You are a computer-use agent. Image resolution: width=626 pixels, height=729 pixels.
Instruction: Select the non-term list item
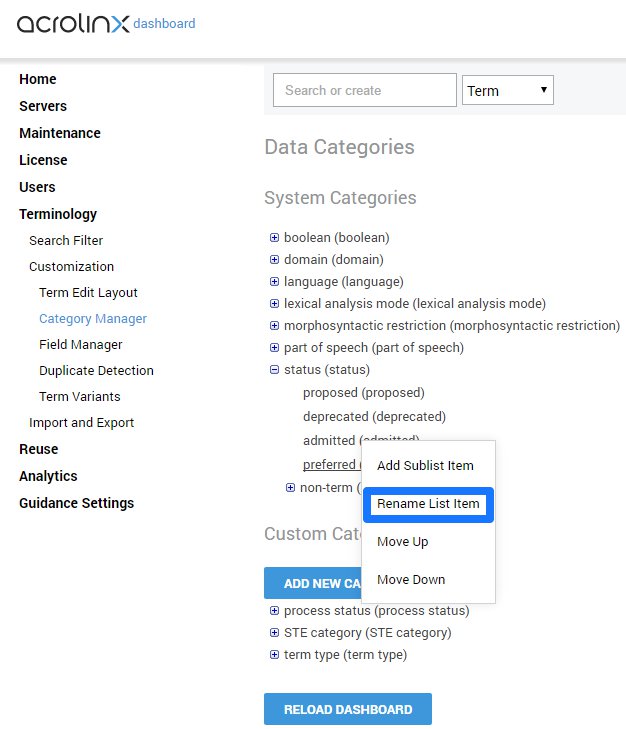[x=330, y=488]
